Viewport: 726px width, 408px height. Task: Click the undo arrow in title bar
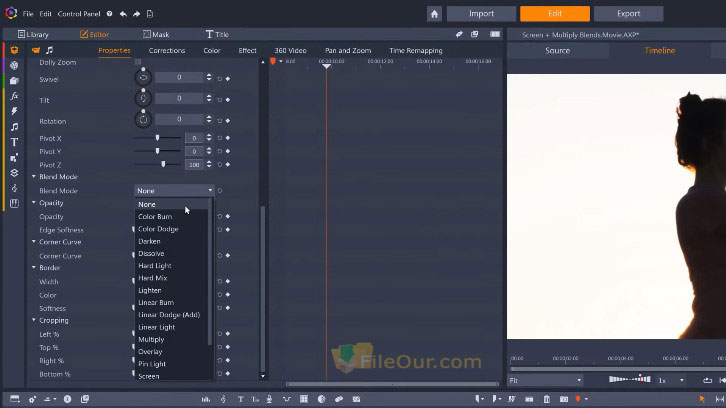click(122, 15)
